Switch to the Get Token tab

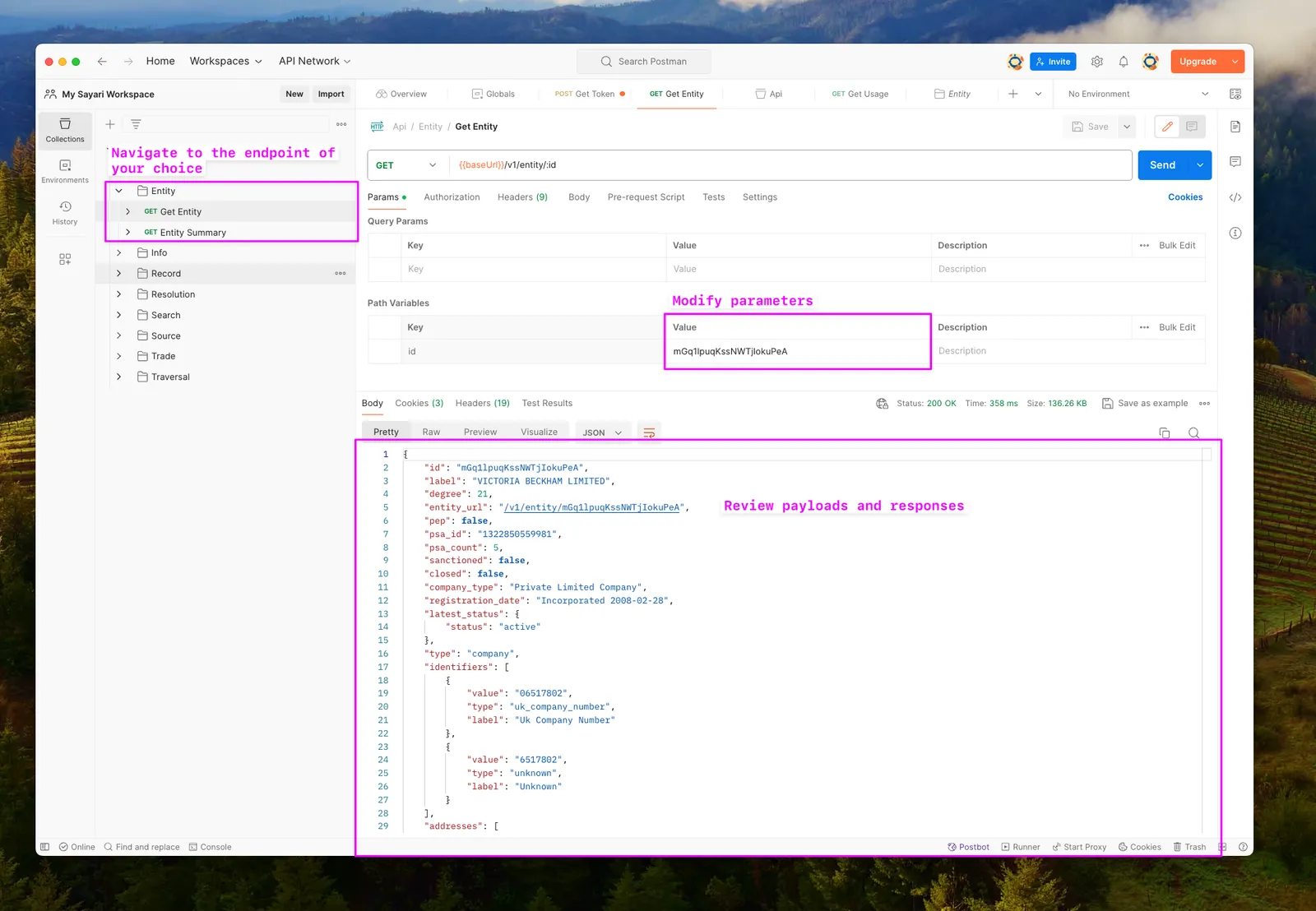click(590, 94)
